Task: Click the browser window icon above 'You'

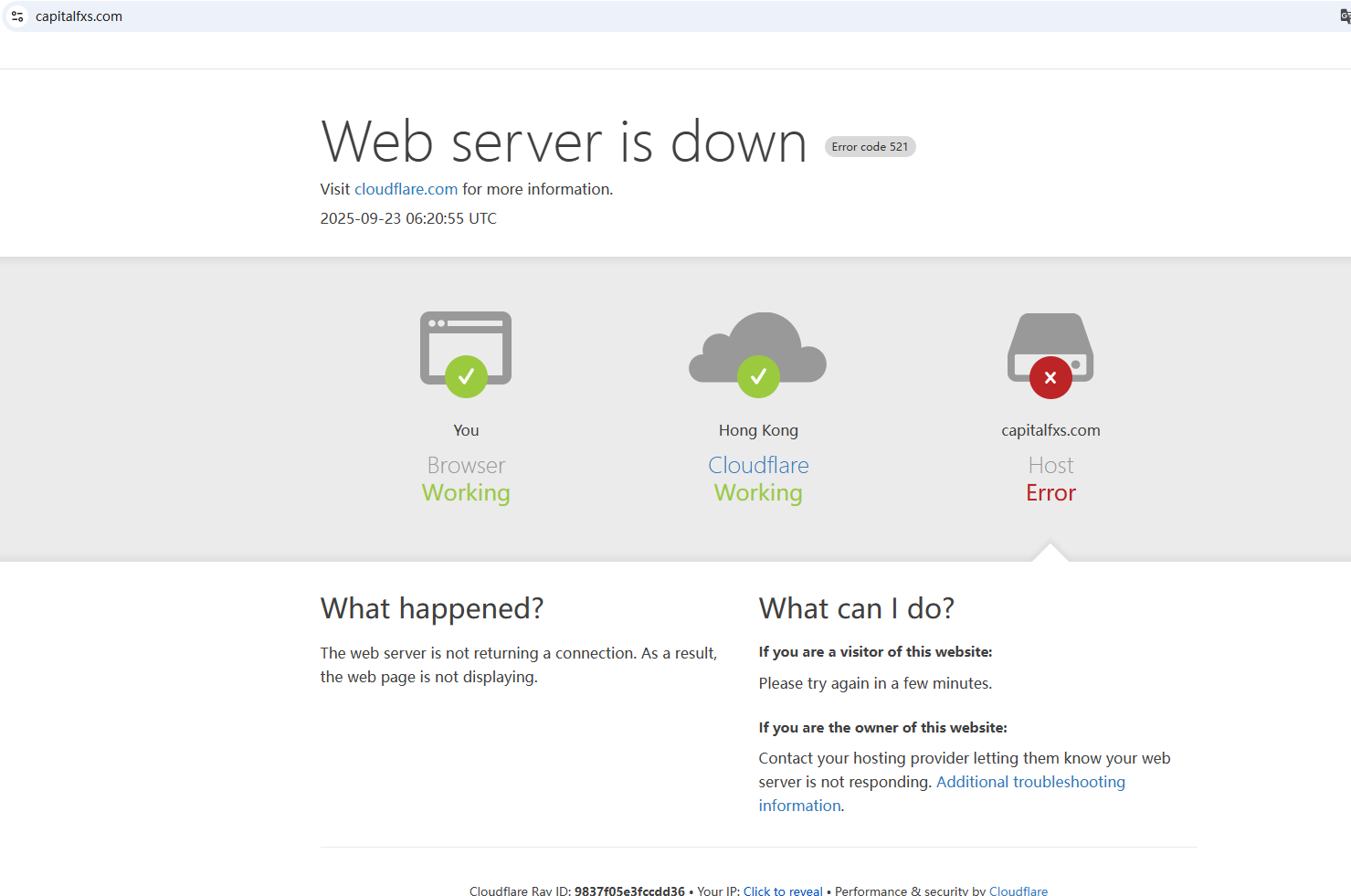Action: pos(466,354)
